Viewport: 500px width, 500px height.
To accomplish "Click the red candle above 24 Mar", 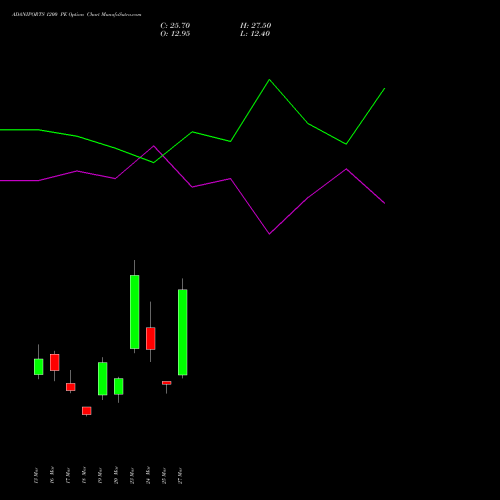I will (x=151, y=339).
